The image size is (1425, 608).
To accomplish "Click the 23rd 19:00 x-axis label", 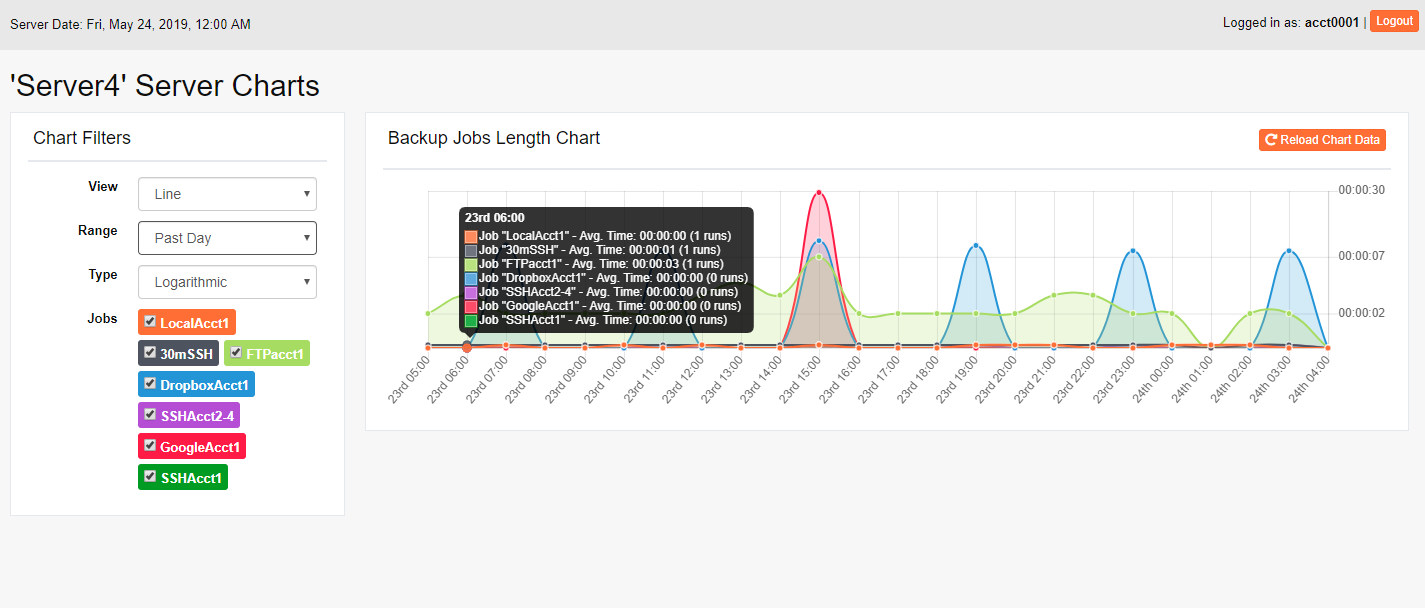I will (958, 380).
